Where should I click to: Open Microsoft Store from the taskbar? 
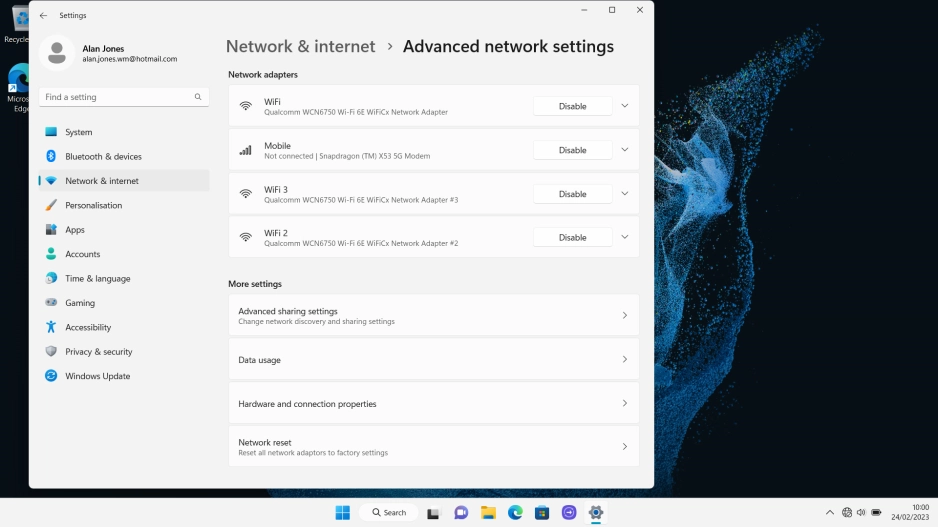pos(542,513)
